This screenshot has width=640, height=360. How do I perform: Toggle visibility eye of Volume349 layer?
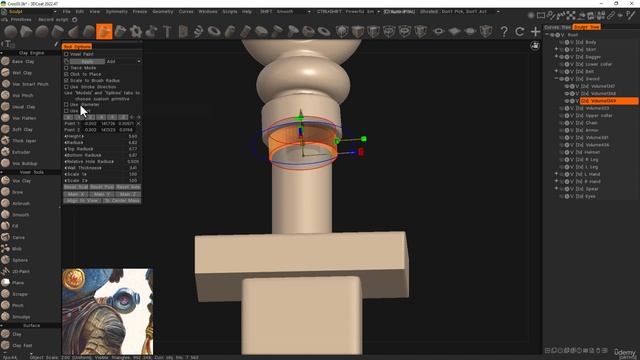(x=567, y=101)
